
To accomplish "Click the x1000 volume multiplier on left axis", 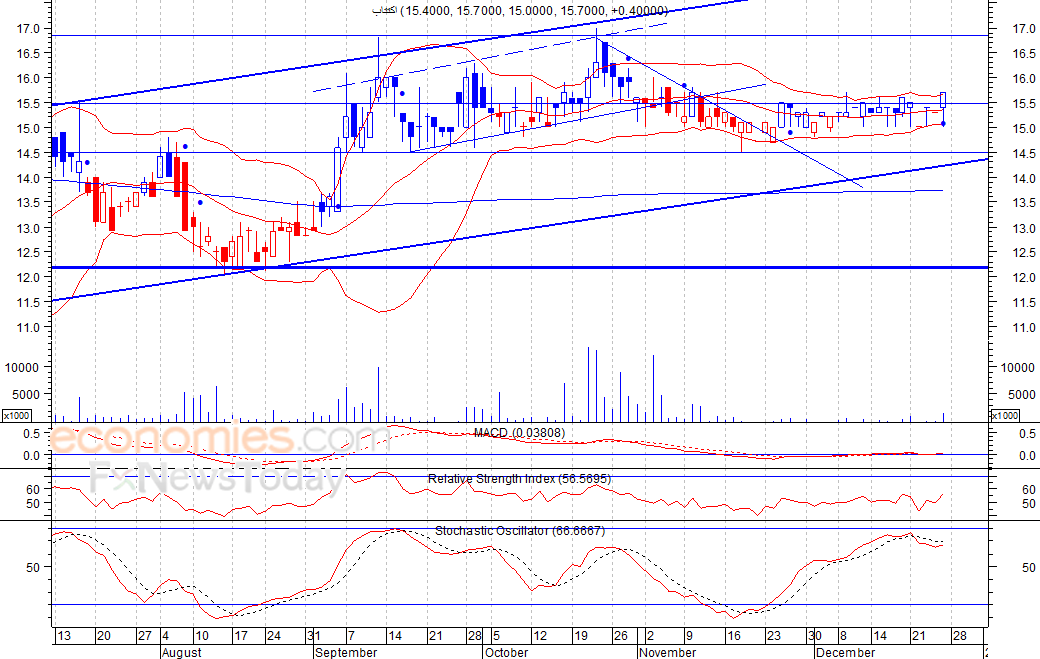I will coord(16,416).
